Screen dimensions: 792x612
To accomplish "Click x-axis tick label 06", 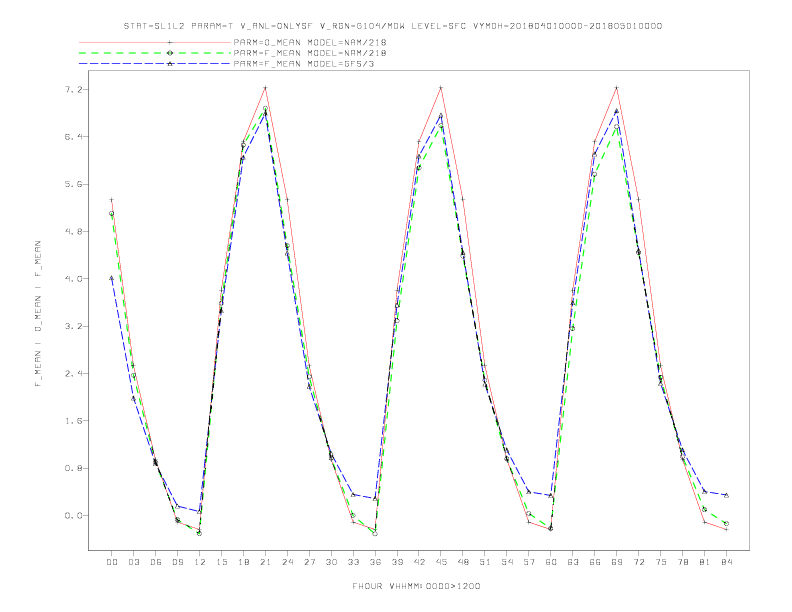I will point(156,562).
